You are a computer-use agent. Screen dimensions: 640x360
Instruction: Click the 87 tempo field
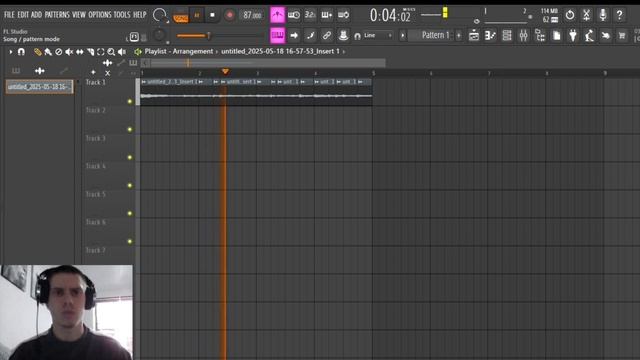(252, 16)
